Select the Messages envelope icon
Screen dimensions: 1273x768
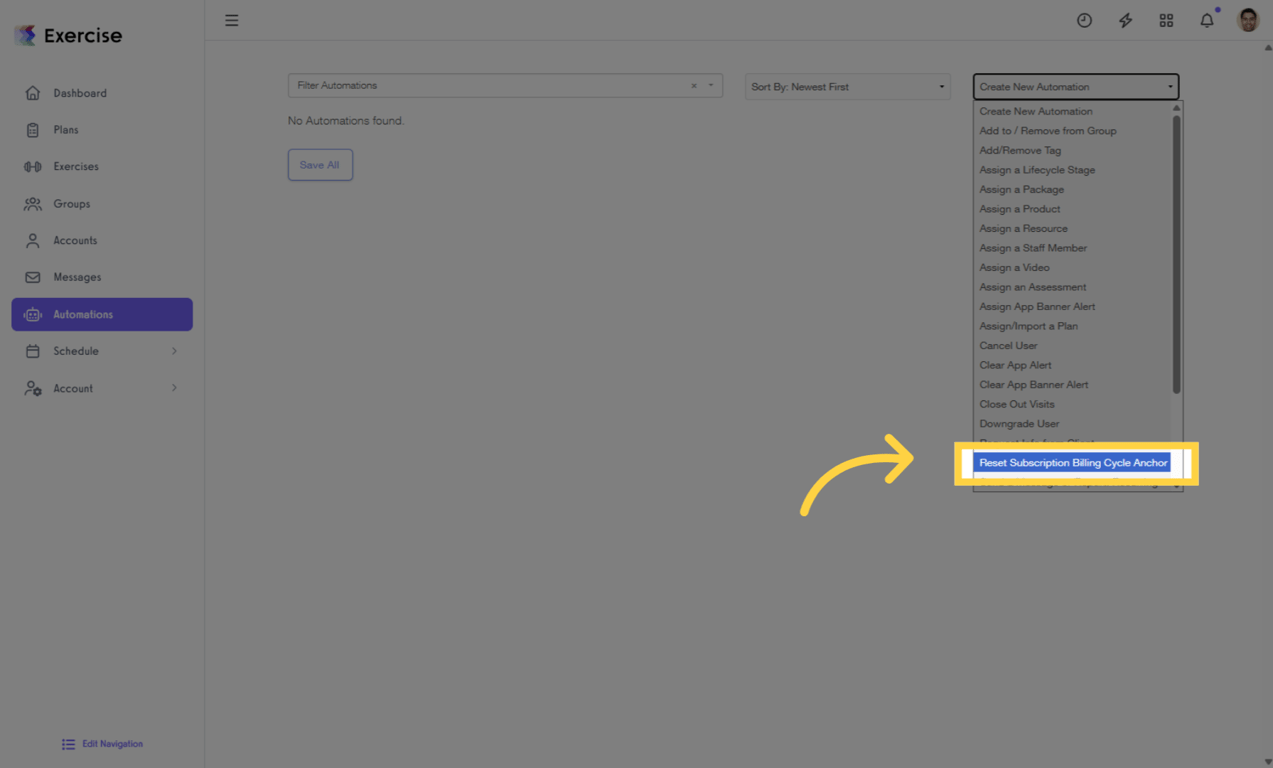[x=35, y=277]
